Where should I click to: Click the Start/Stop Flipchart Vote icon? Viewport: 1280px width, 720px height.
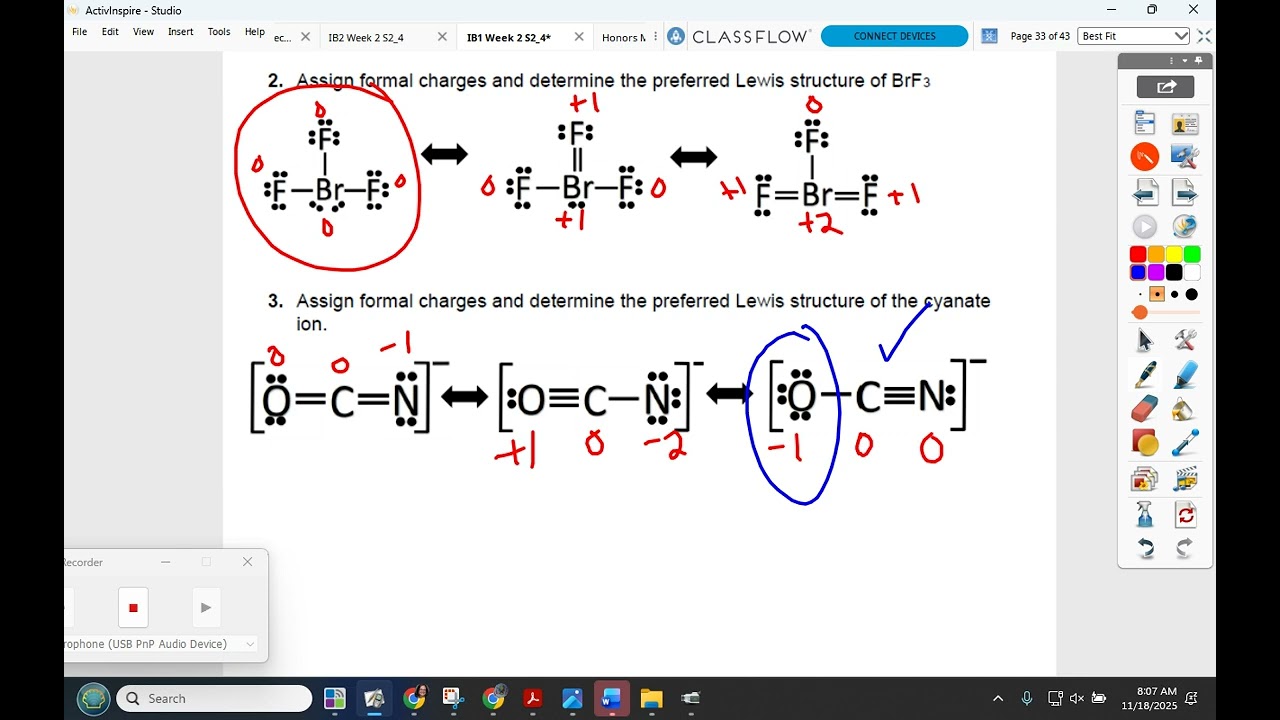point(1145,227)
